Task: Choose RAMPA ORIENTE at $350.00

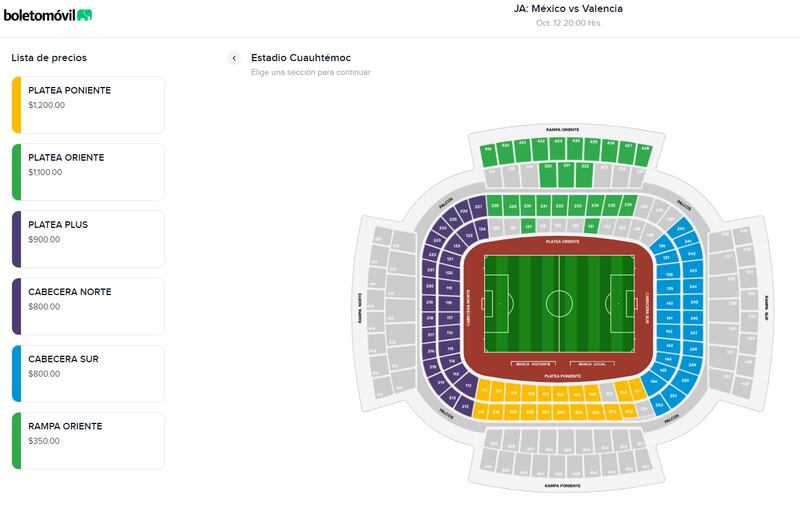Action: 88,440
